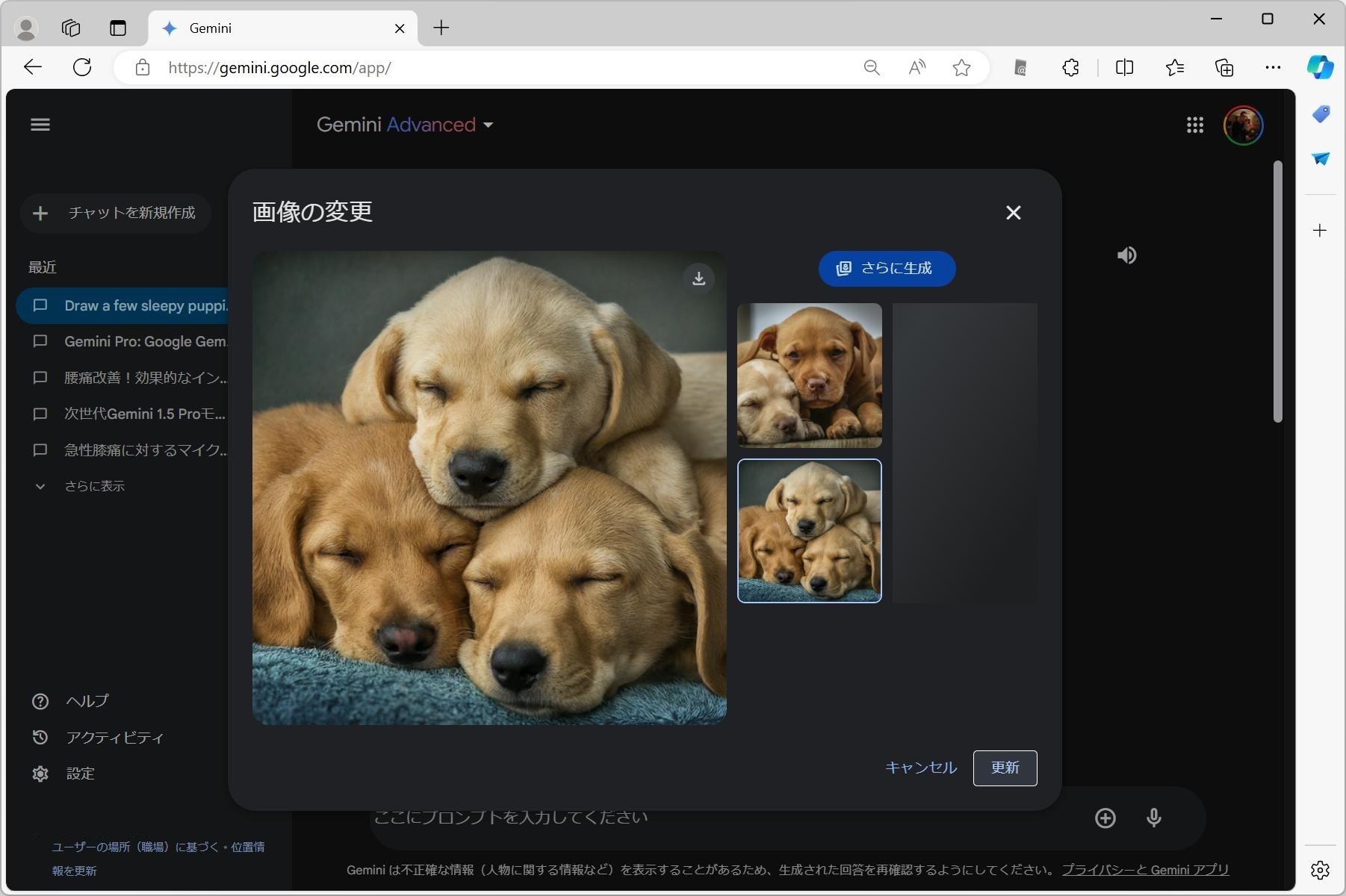
Task: Click the site info lock icon
Action: pyautogui.click(x=142, y=68)
